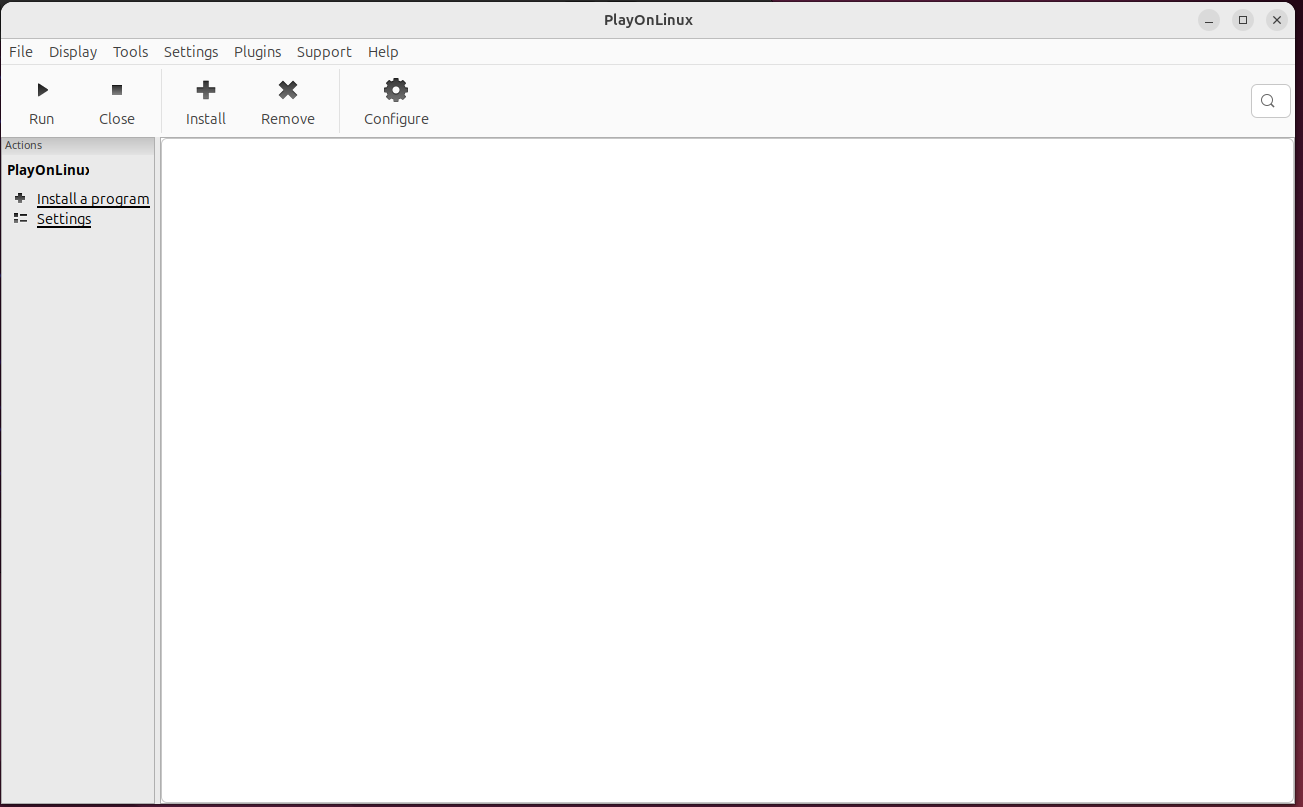Open the Support menu
Viewport: 1303px width, 807px height.
324,52
